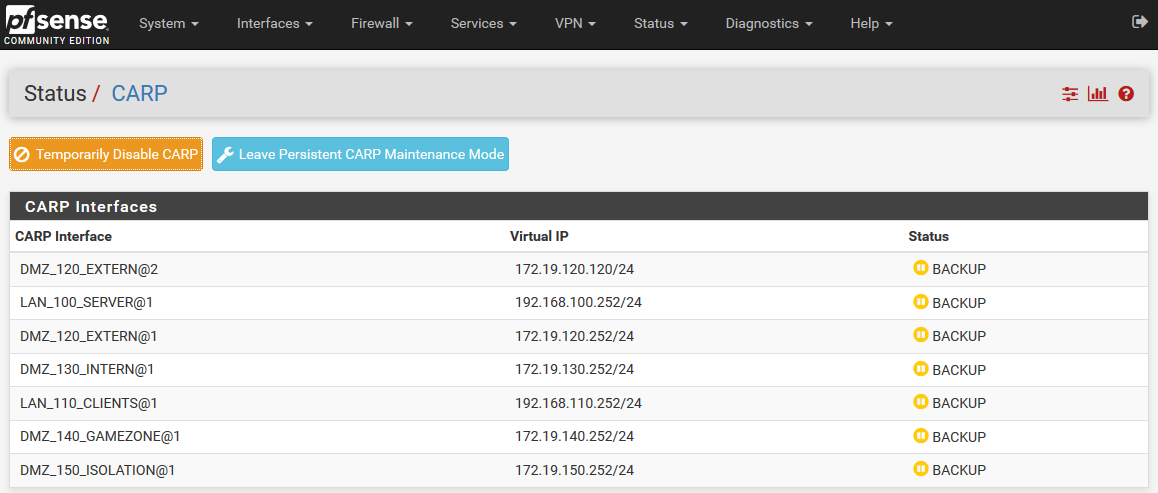Click virtual IP 192.168.100.252/24

tap(578, 303)
